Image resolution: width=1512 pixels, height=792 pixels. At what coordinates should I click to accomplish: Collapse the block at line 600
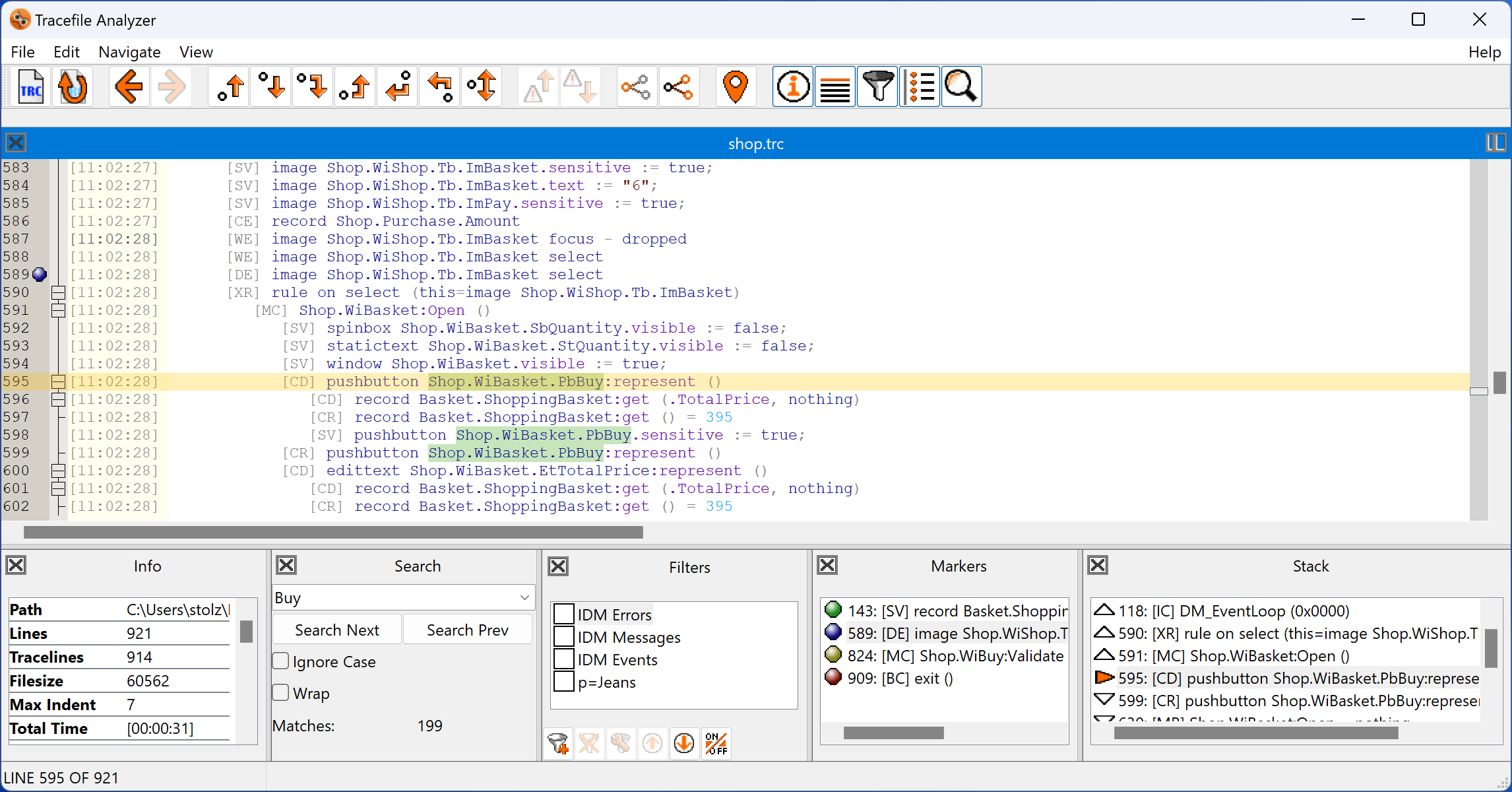point(58,471)
